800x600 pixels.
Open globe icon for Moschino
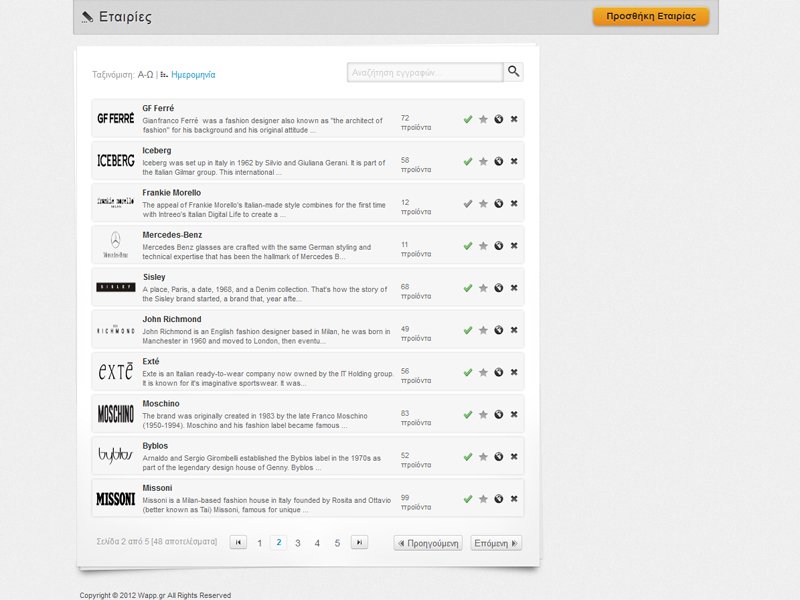pos(498,415)
